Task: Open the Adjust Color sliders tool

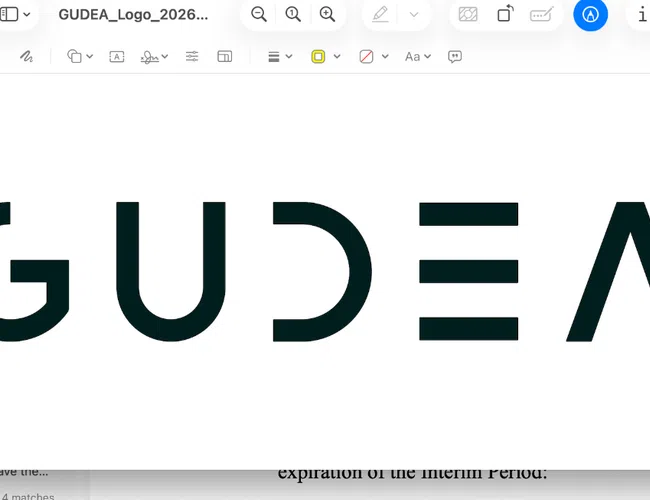Action: pos(192,56)
